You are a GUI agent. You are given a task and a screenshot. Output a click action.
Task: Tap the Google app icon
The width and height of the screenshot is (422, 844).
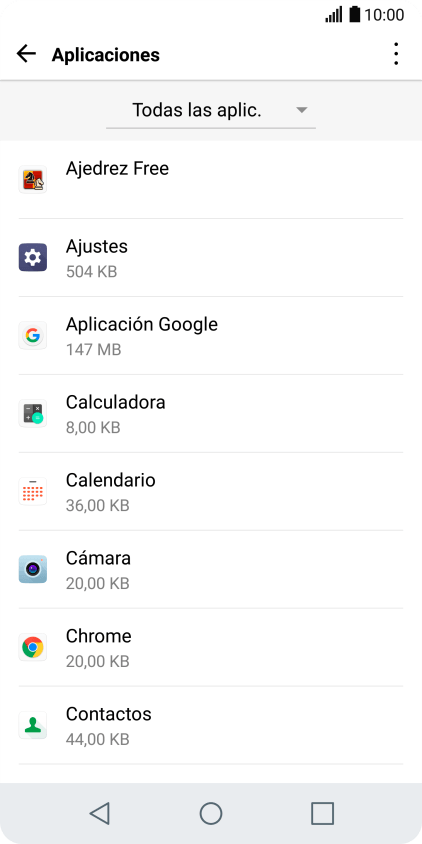tap(33, 335)
